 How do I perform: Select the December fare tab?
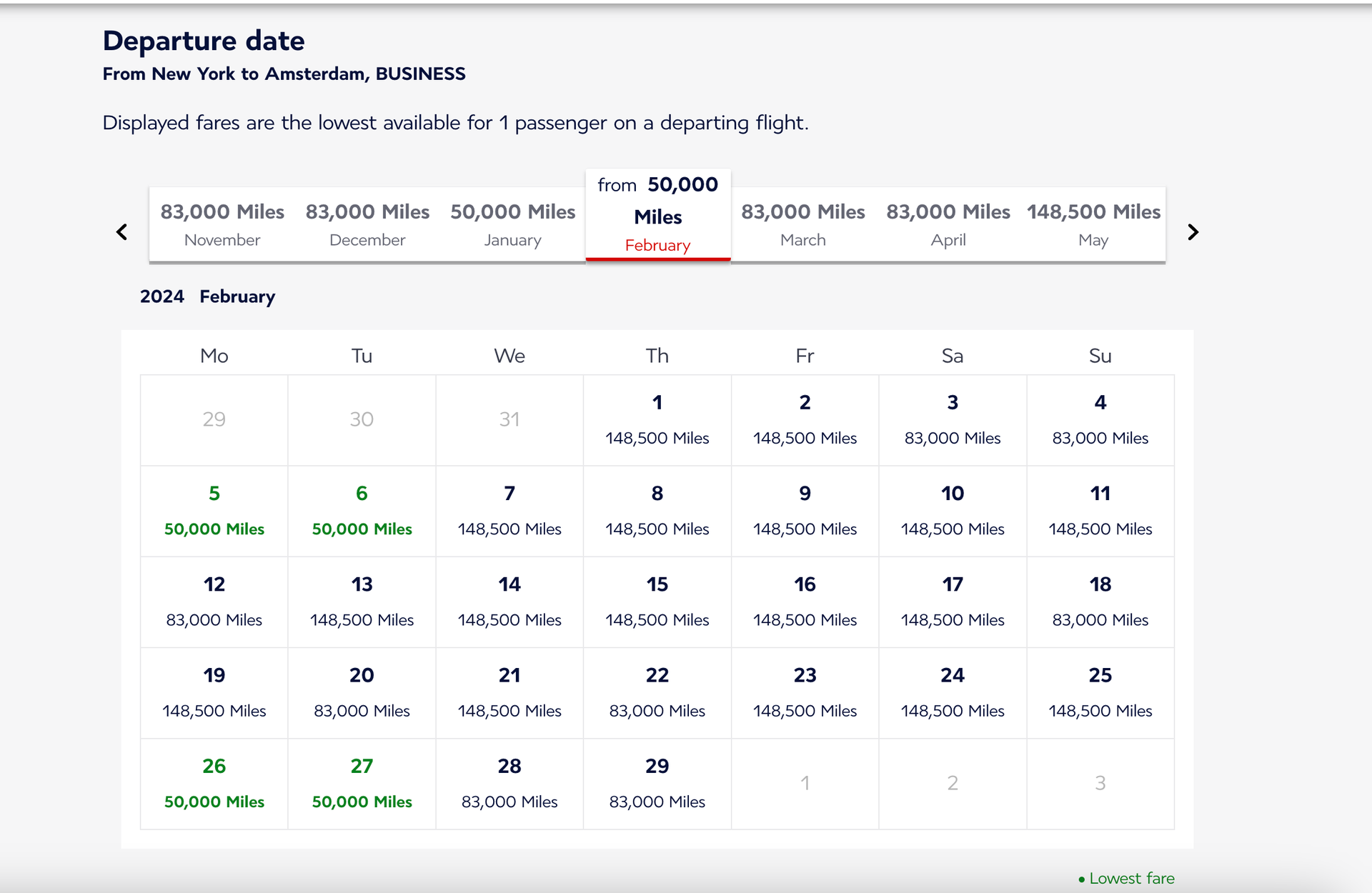point(367,224)
